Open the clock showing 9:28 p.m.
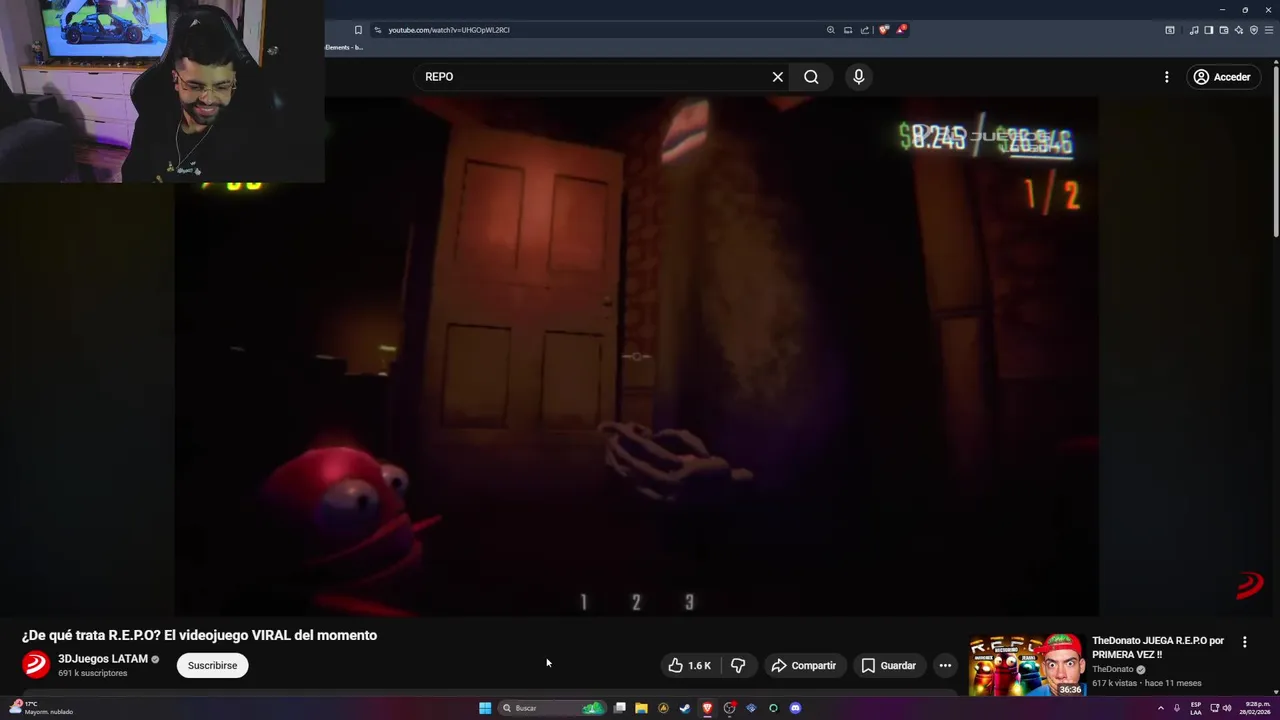This screenshot has height=720, width=1280. coord(1256,708)
